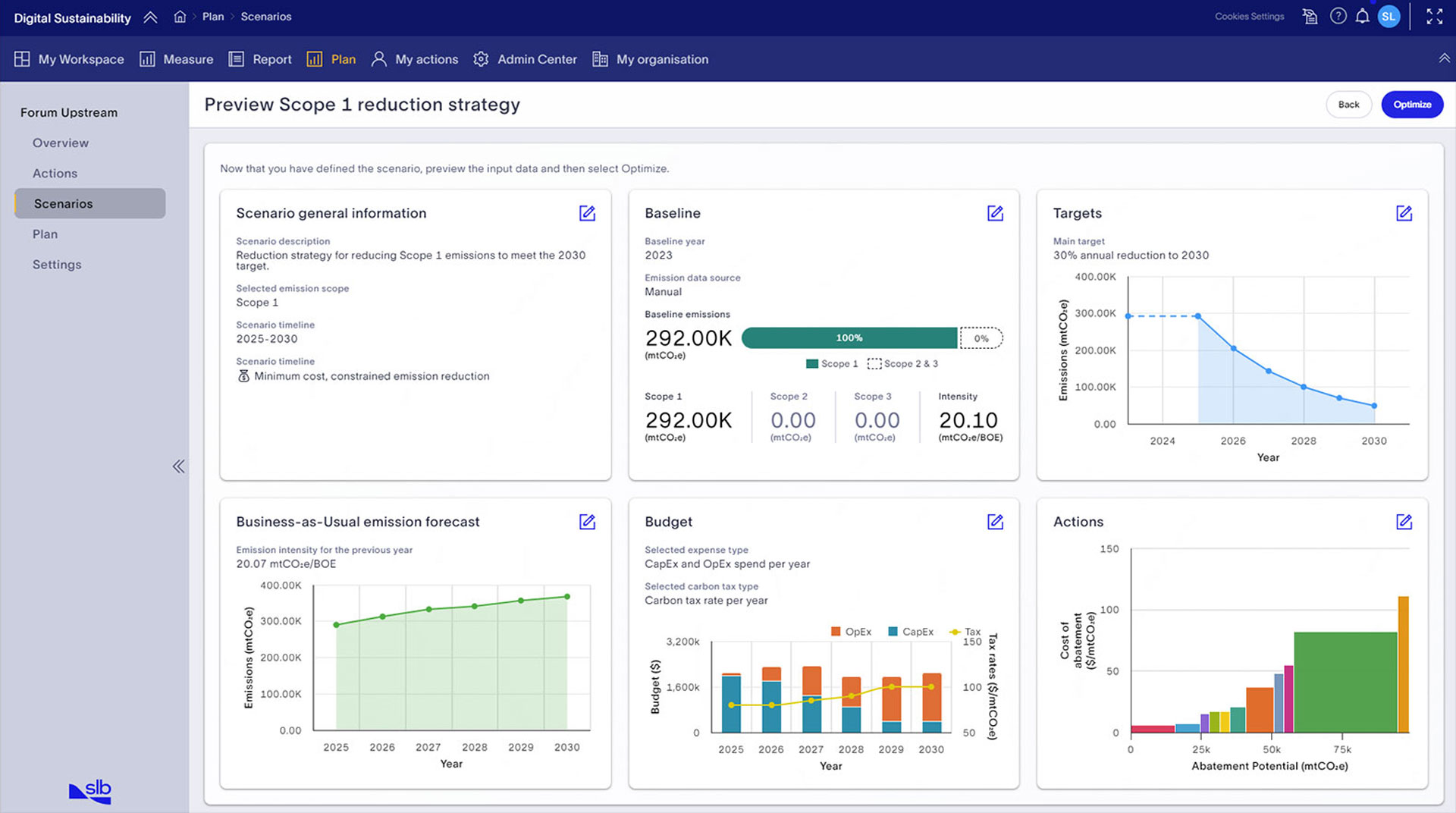Open Baseline card edit icon

[x=995, y=213]
